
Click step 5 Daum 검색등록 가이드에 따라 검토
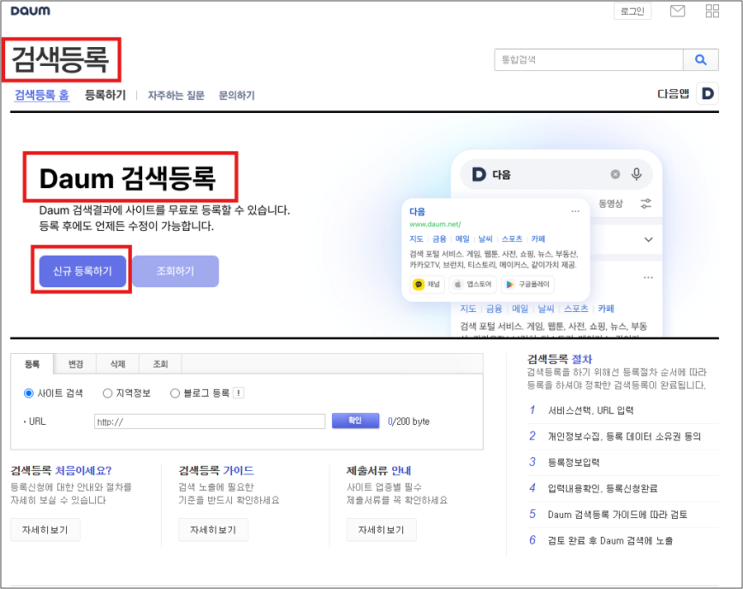click(617, 515)
